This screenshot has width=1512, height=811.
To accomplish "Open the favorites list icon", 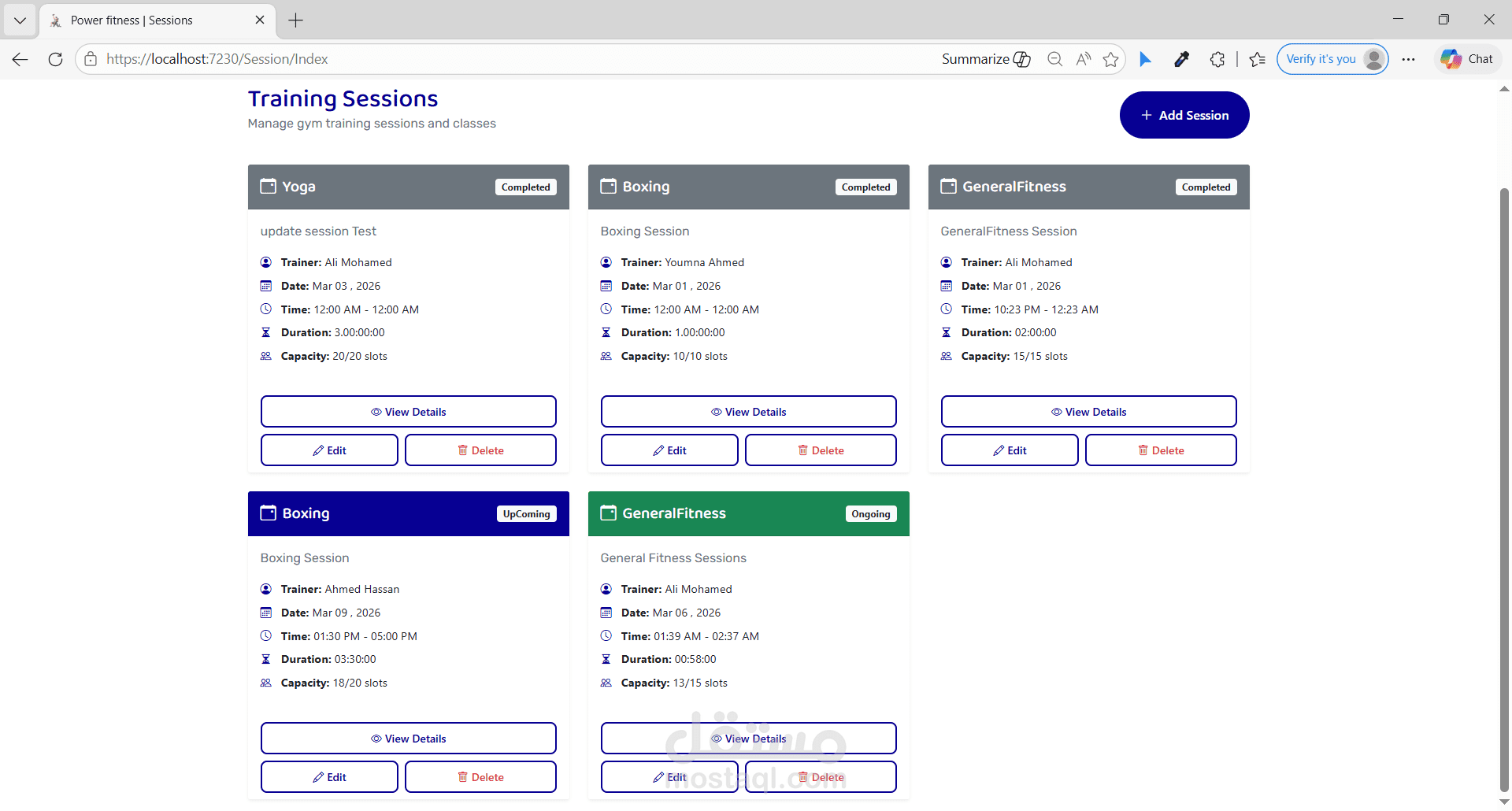I will tap(1257, 59).
